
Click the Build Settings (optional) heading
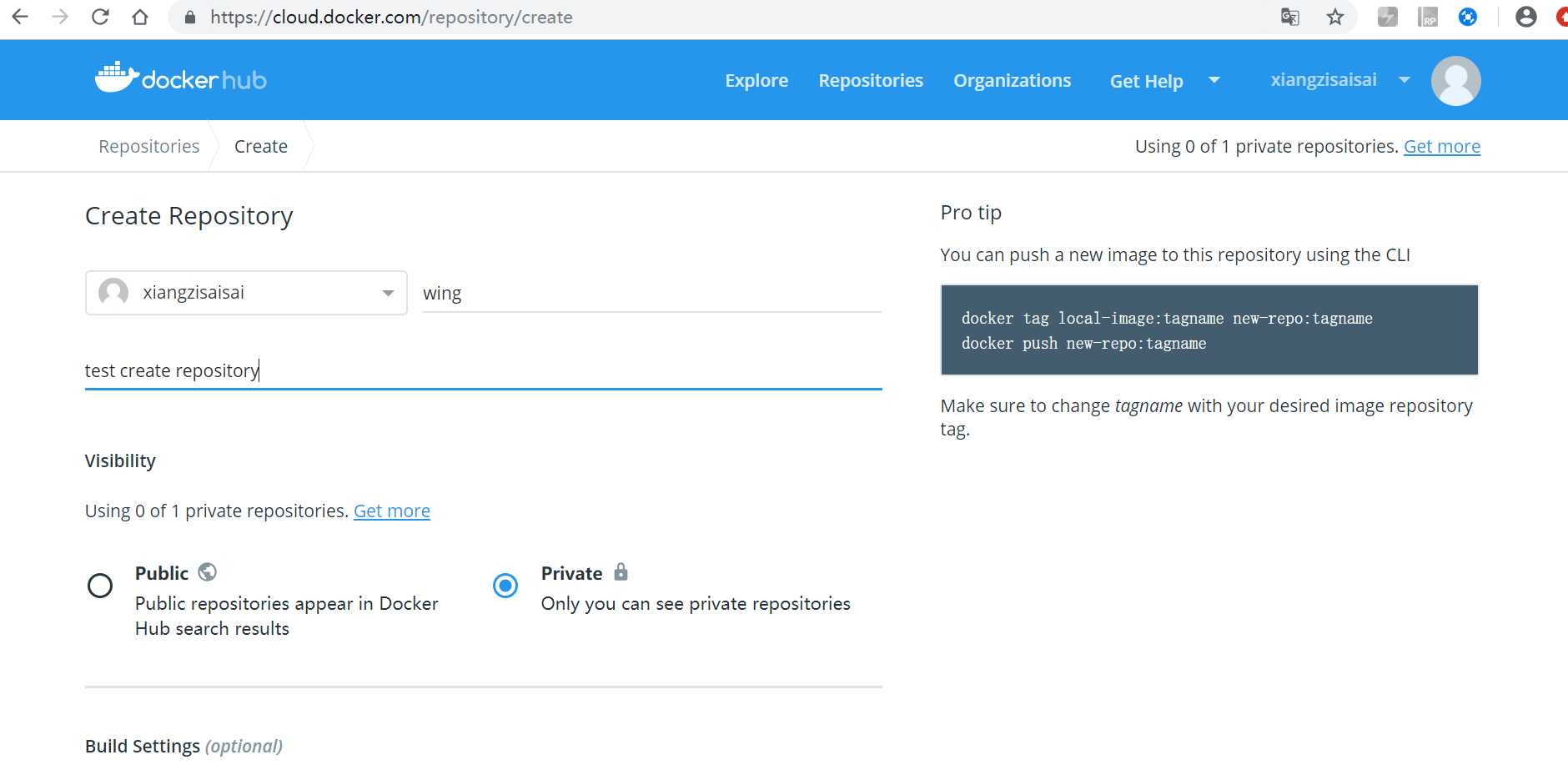[x=183, y=746]
